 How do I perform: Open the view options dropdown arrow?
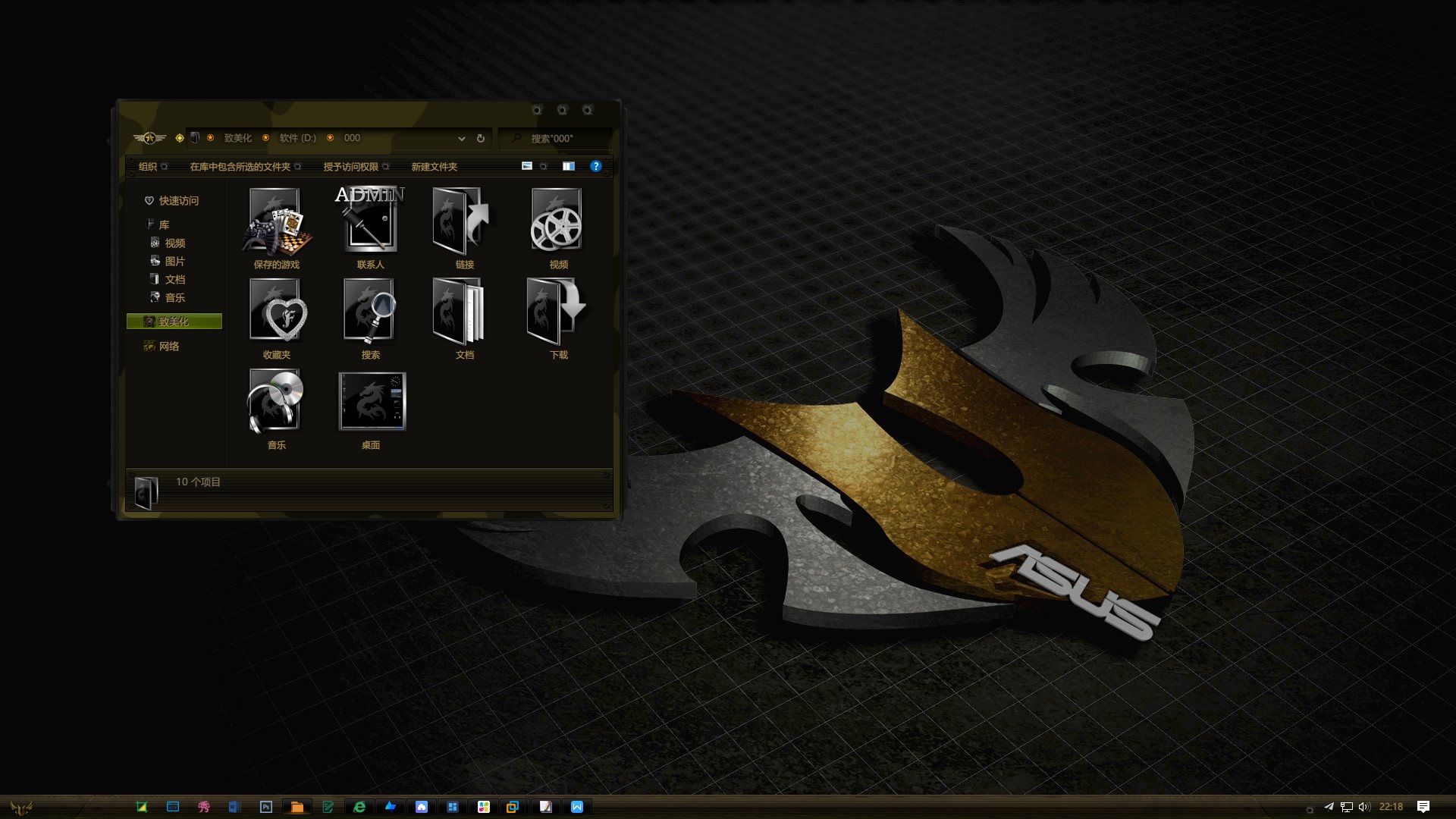[544, 166]
